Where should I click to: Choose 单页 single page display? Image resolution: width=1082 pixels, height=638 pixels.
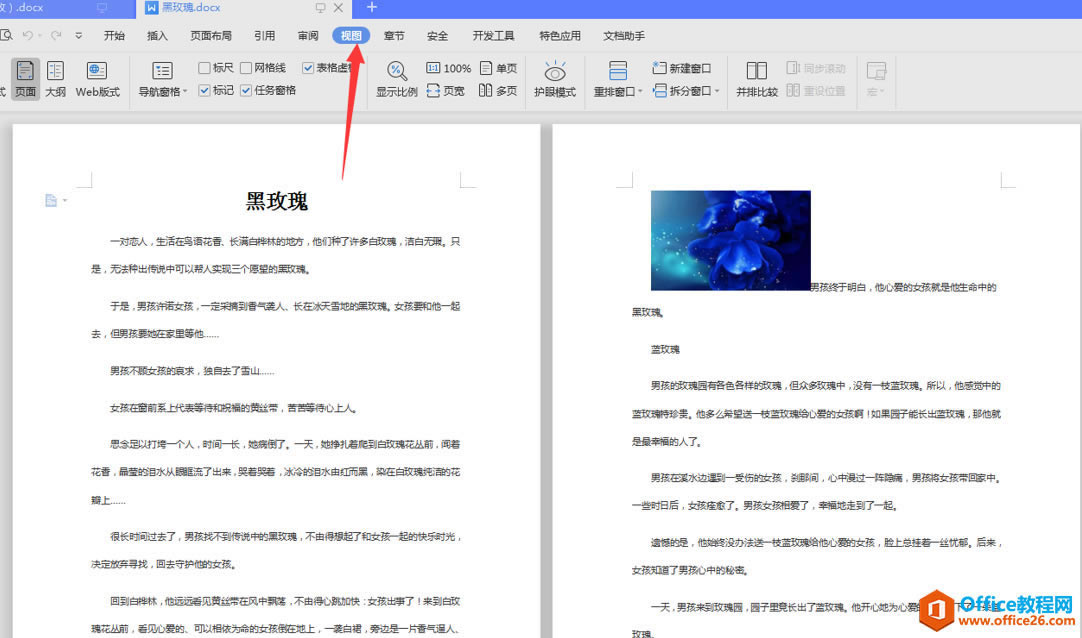[x=498, y=68]
